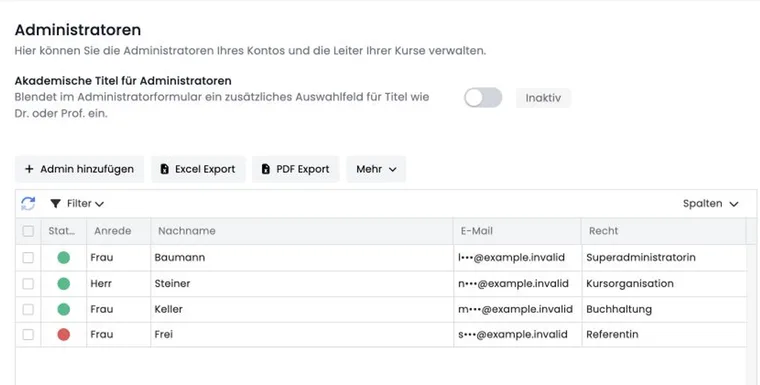Screen dimensions: 760x385
Task: Open the Mehr dropdown menu
Action: [x=376, y=169]
